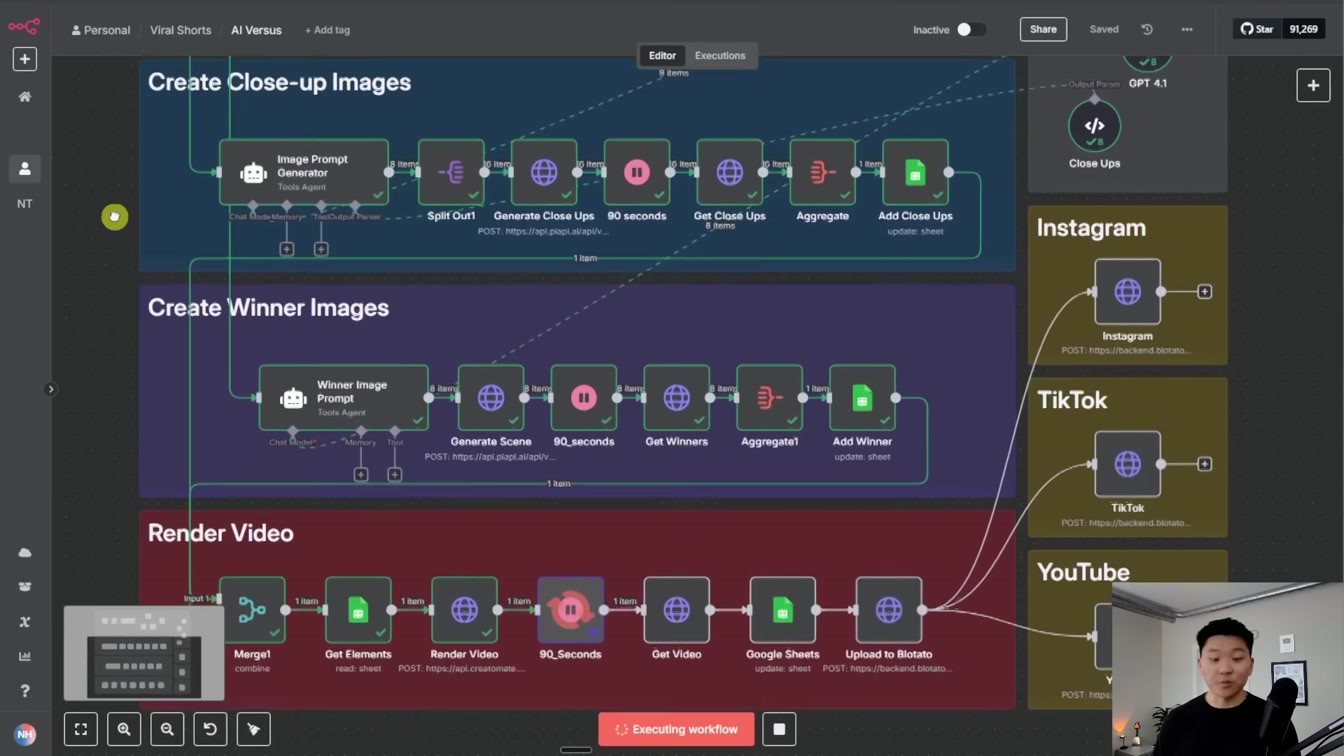This screenshot has height=756, width=1344.
Task: Open the Upload to Blotato node
Action: pos(889,610)
